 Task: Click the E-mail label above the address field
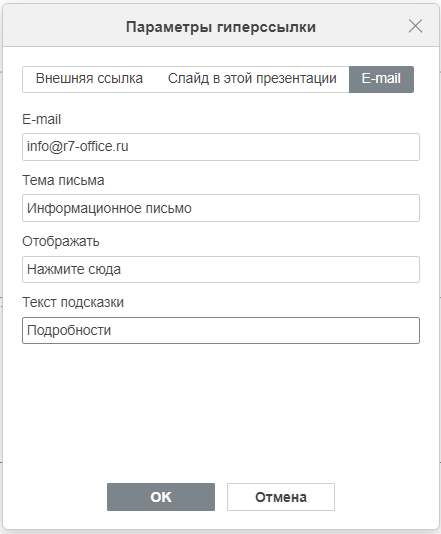(42, 120)
